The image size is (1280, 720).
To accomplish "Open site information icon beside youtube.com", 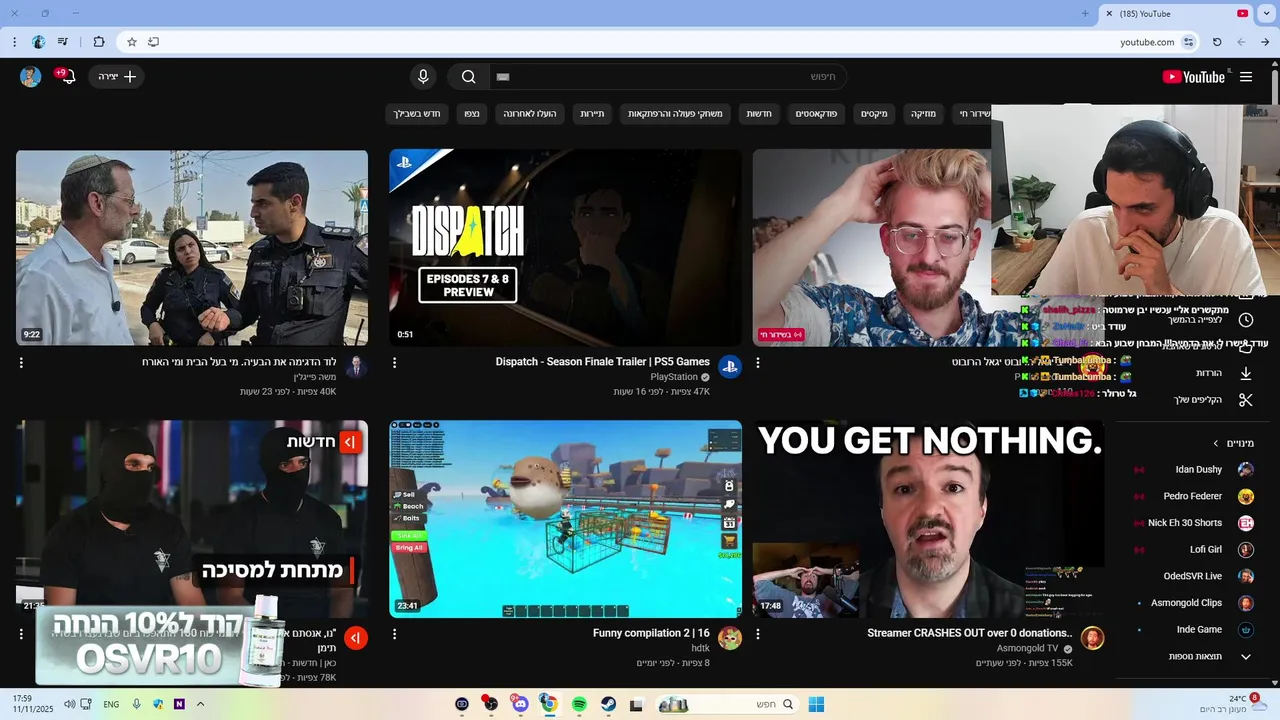I will (x=1189, y=42).
